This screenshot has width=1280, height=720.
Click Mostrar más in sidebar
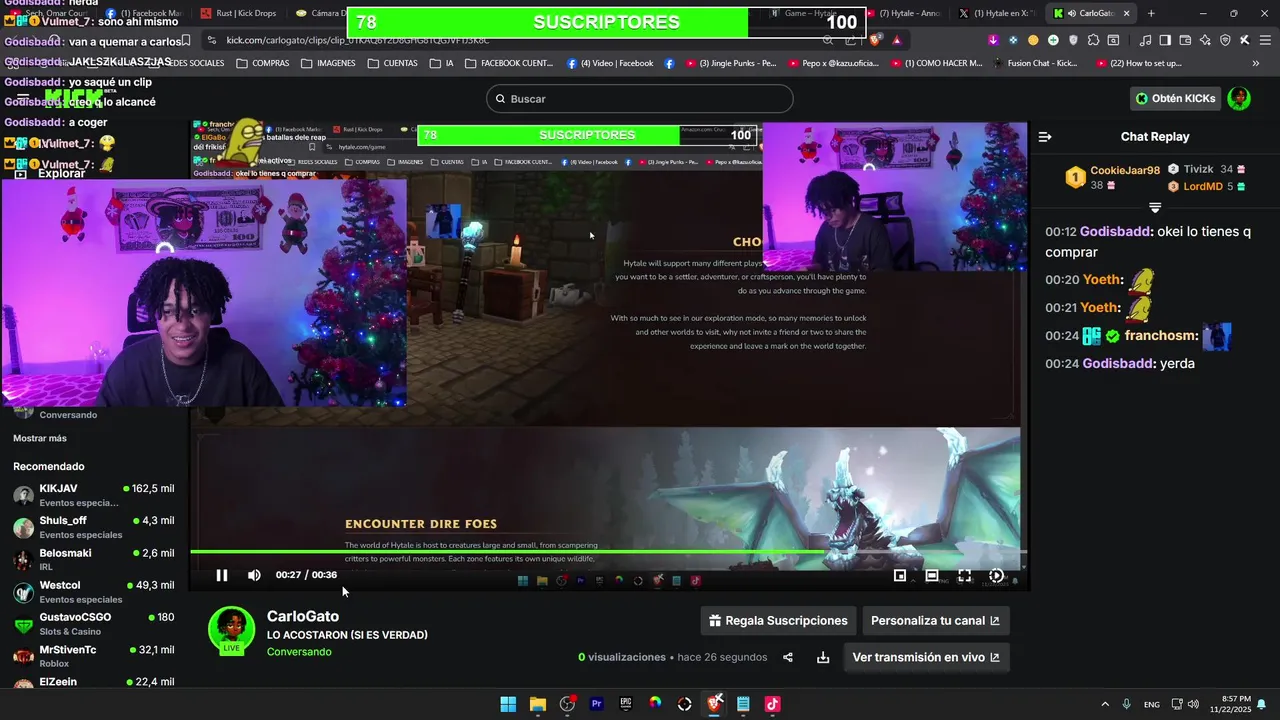pos(40,438)
